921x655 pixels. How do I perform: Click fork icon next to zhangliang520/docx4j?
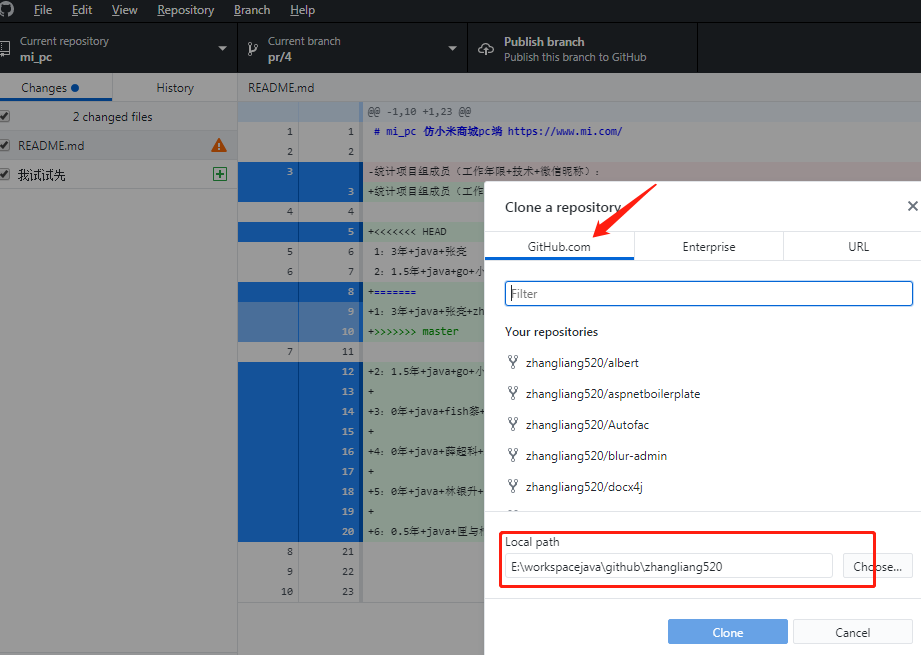(513, 486)
